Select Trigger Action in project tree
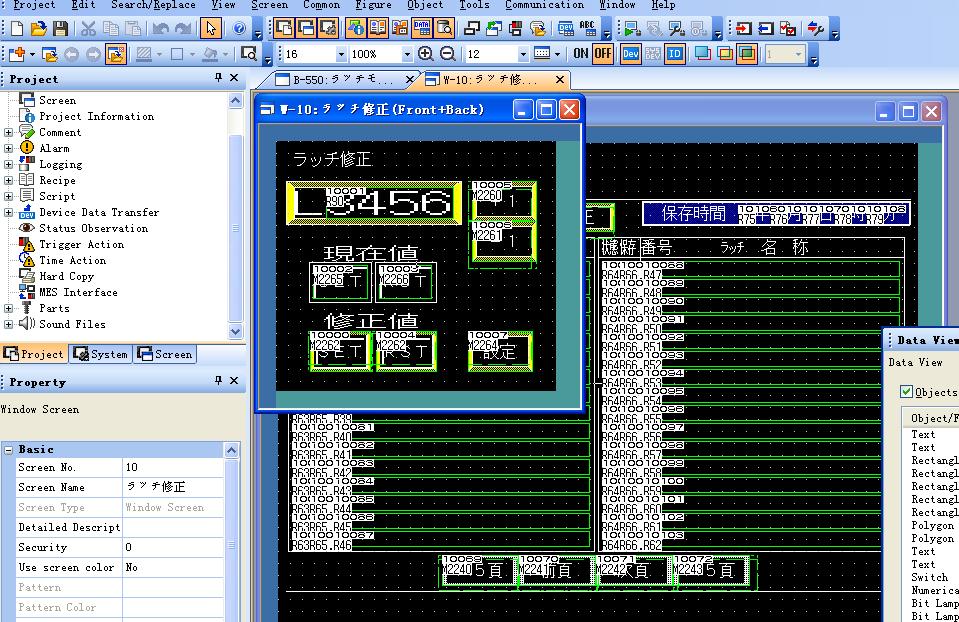Image resolution: width=959 pixels, height=622 pixels. tap(81, 244)
